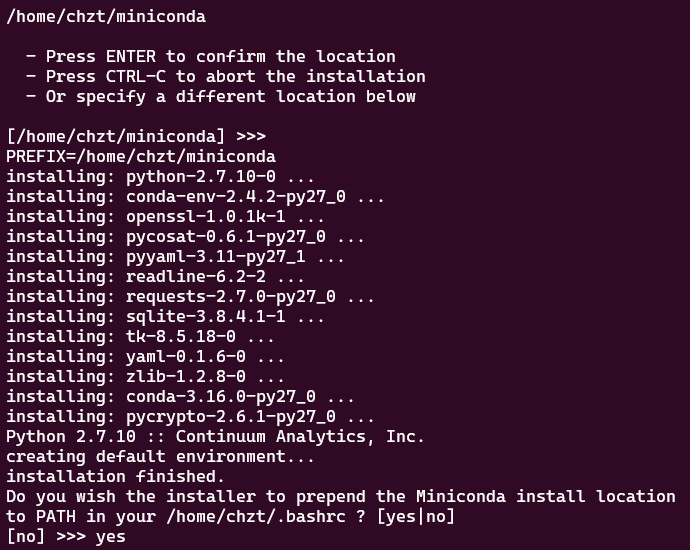Click the 'Press ENTER to confirm the location' line
This screenshot has height=550, width=690.
220,57
